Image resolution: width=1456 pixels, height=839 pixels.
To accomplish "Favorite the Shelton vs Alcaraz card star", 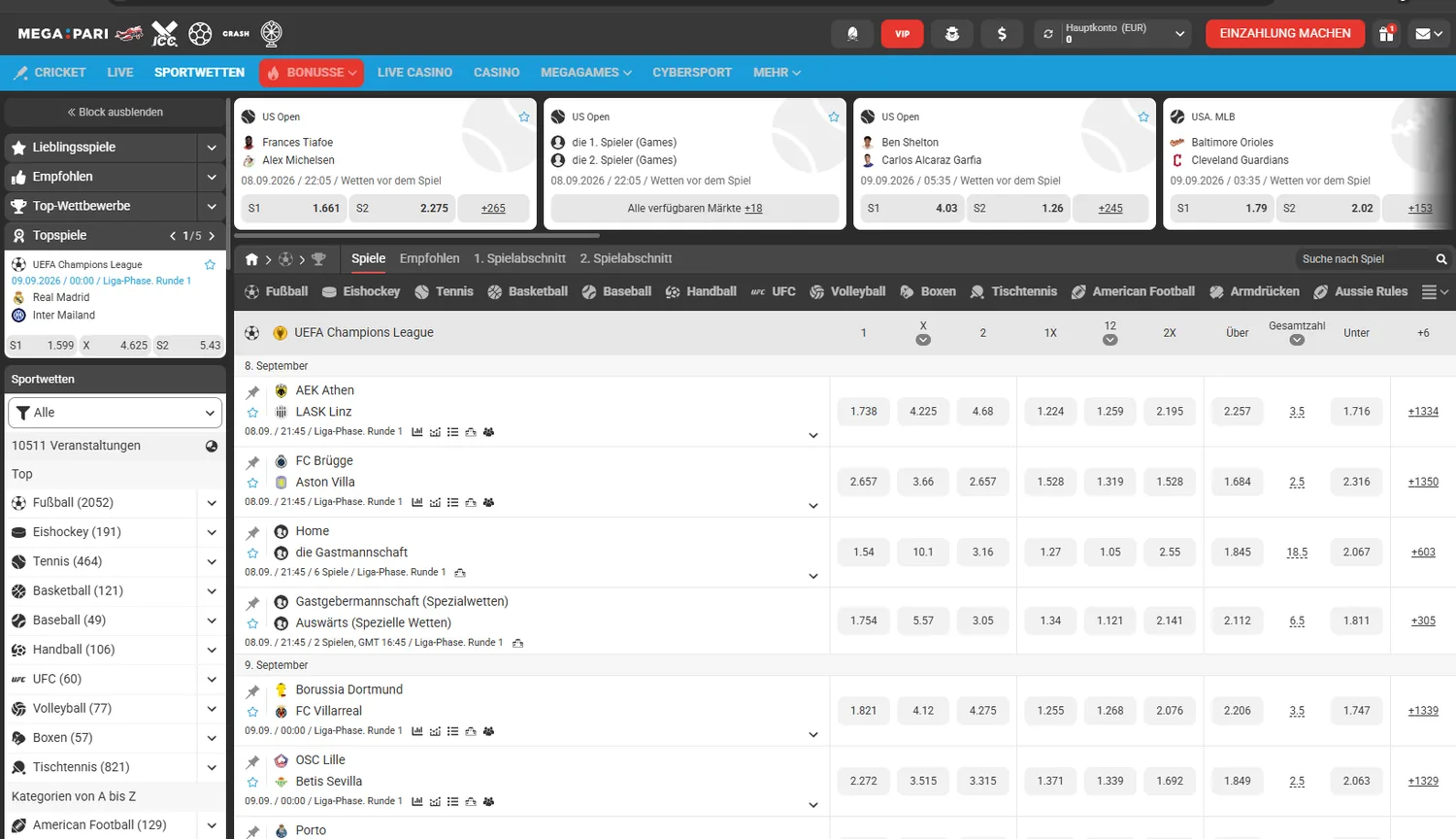I will point(1143,117).
